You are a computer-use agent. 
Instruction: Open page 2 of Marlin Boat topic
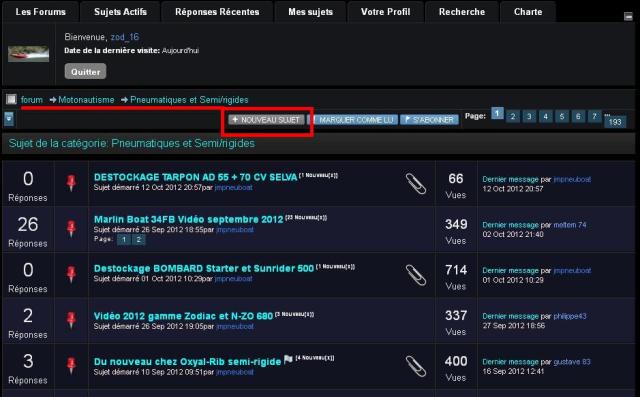(139, 240)
